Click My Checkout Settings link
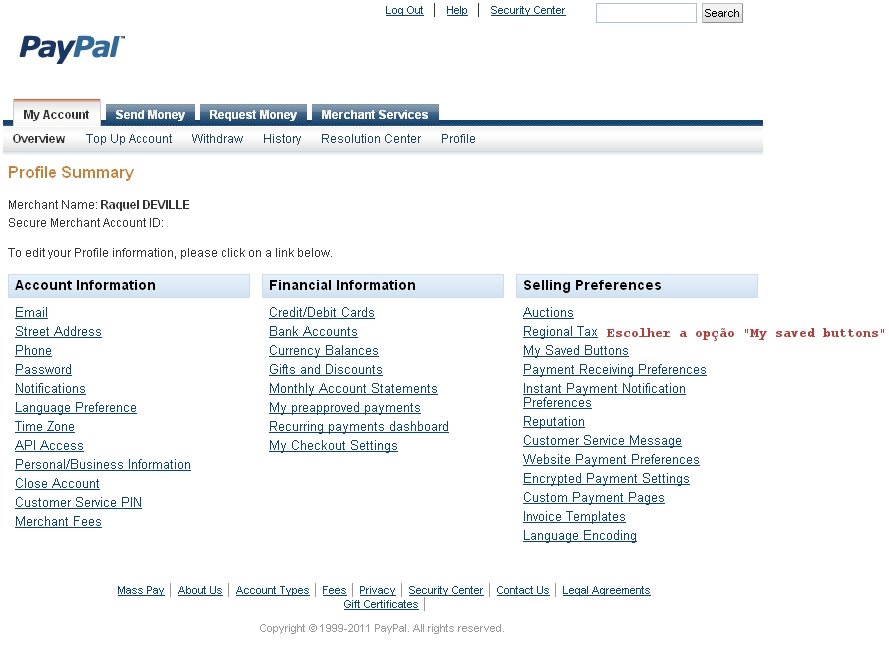This screenshot has height=645, width=889. pos(333,445)
